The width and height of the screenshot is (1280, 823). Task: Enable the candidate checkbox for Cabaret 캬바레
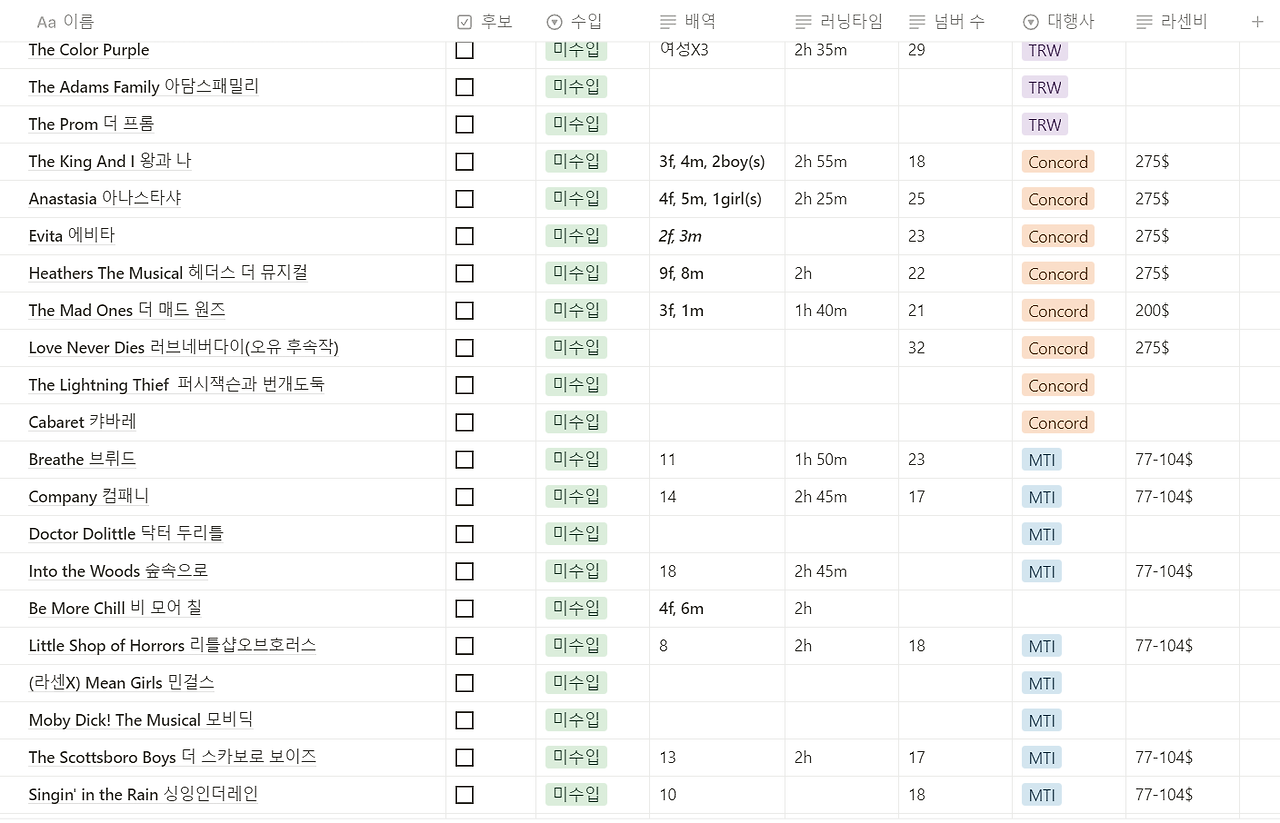464,422
